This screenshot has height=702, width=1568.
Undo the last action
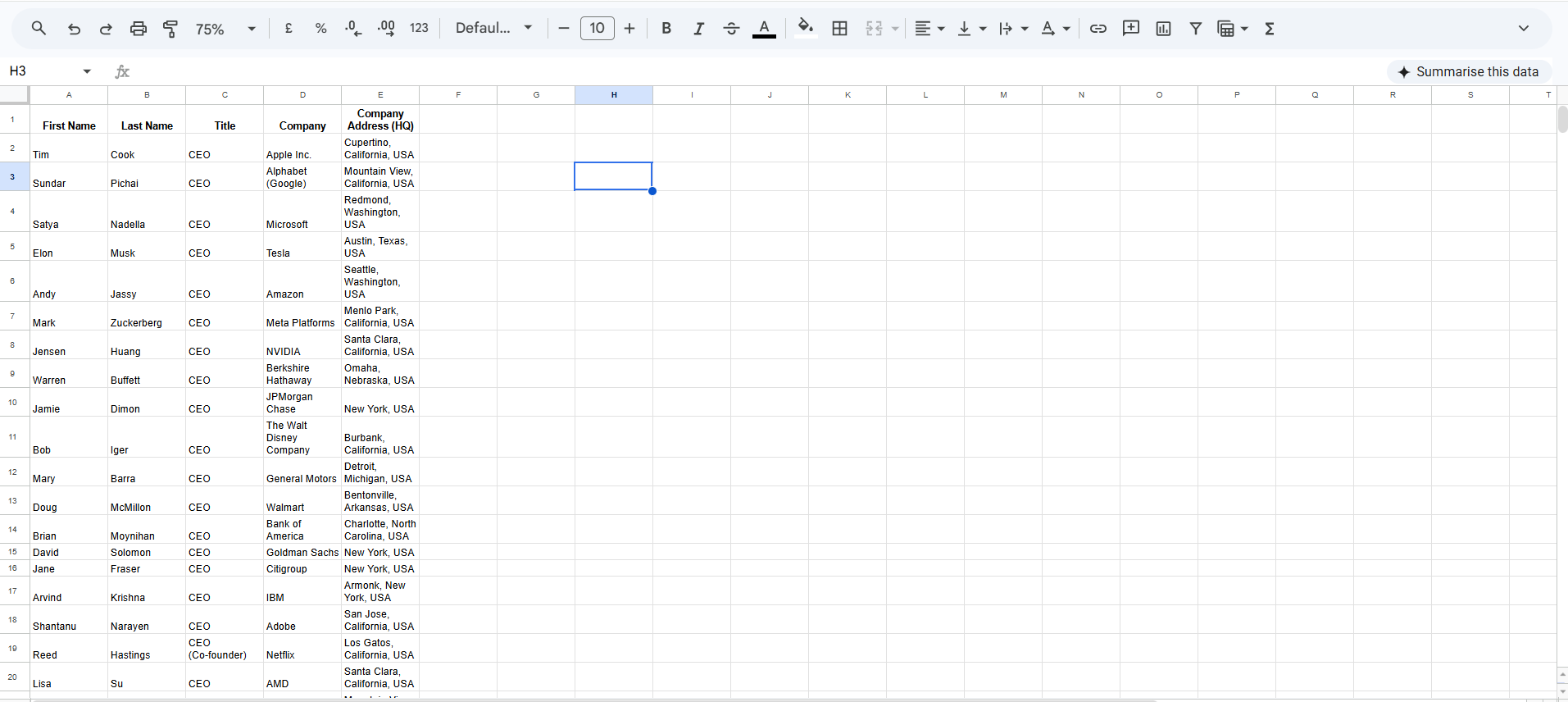point(74,29)
